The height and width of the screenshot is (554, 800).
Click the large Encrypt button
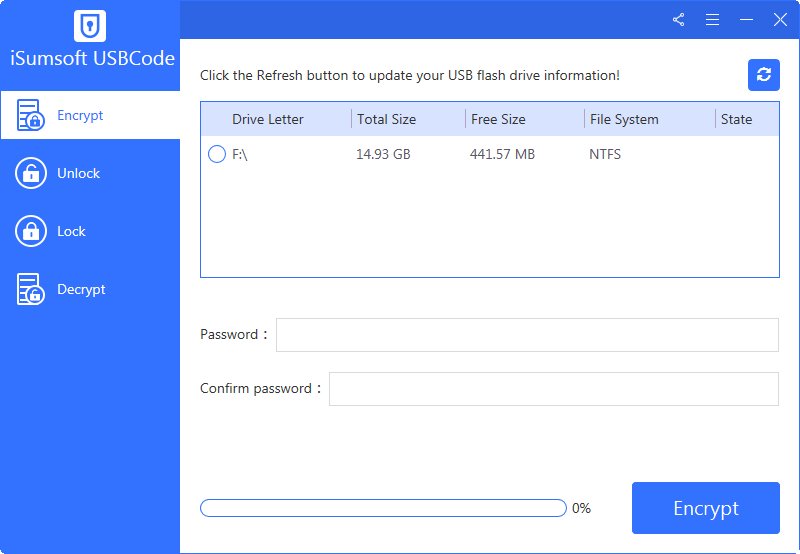pyautogui.click(x=705, y=508)
